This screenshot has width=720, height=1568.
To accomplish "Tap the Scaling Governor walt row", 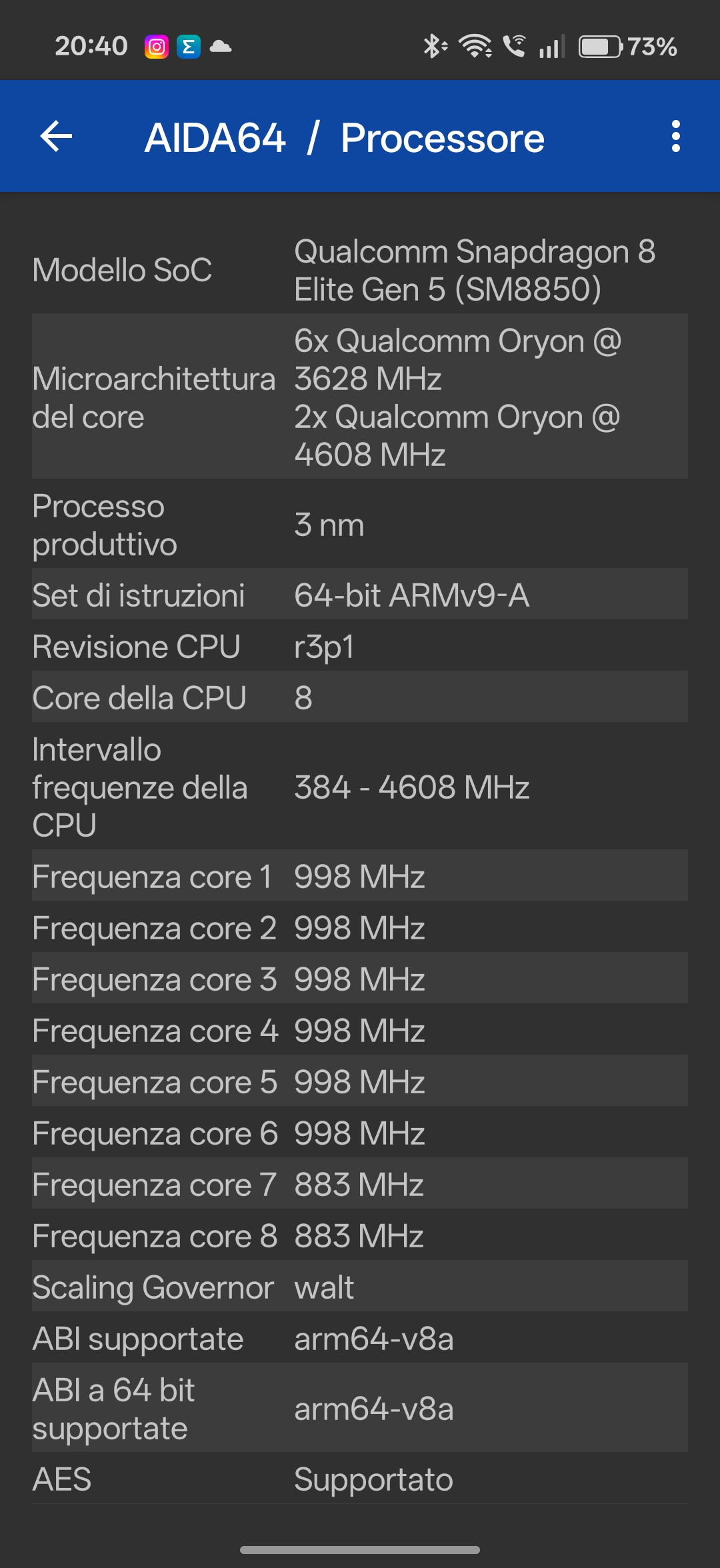I will click(360, 1287).
